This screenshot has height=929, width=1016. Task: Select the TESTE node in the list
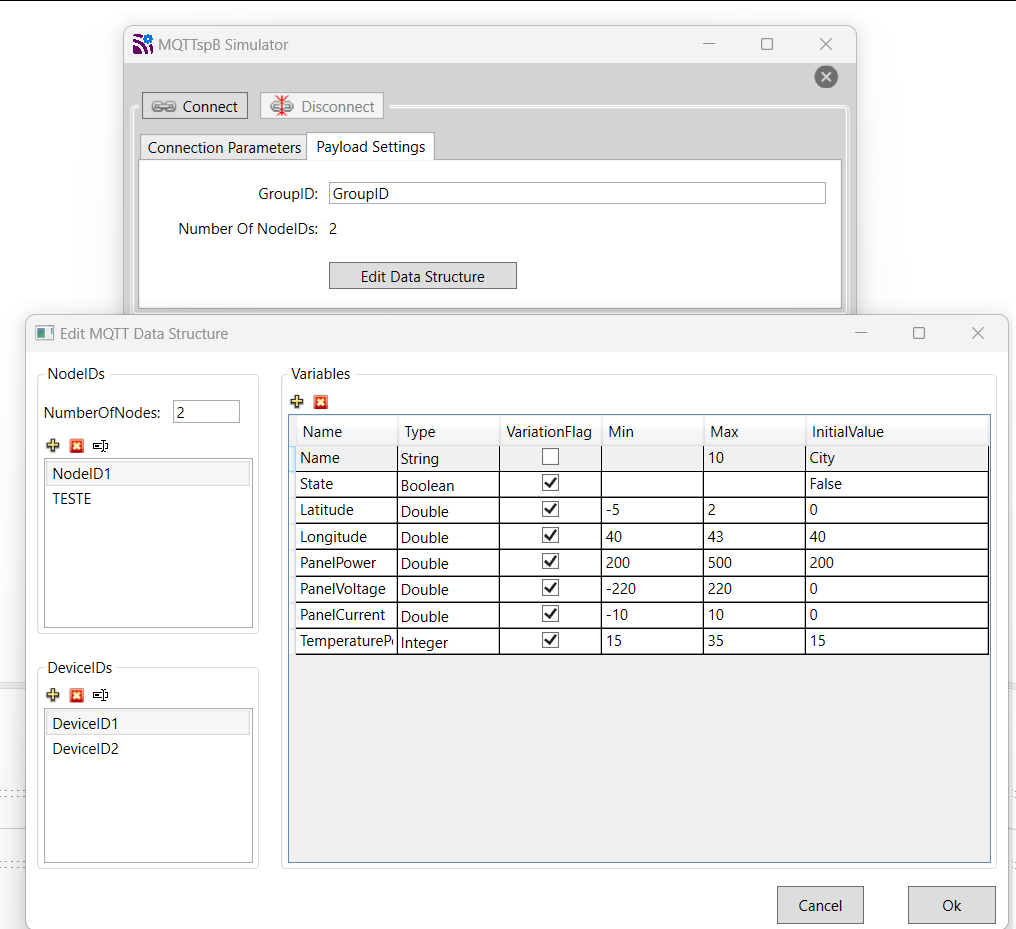click(x=72, y=498)
